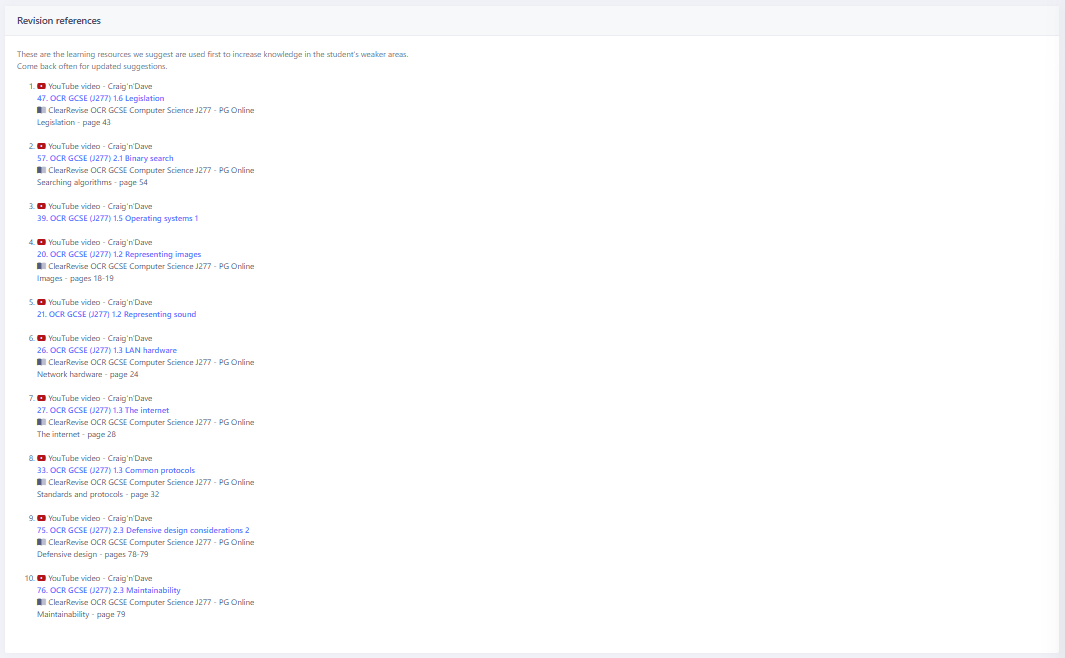Click text 'Maintainability - page 79'
1065x658 pixels.
[81, 615]
